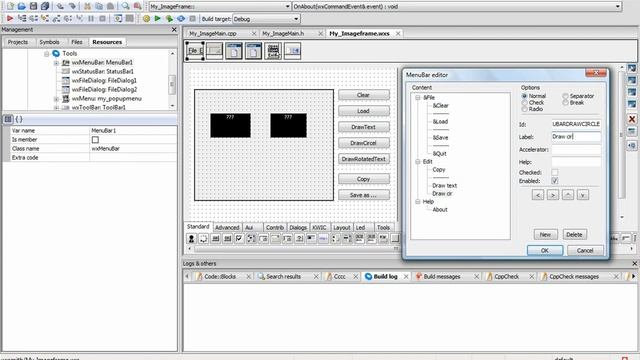Open the Build messages log tab
640x360 pixels.
(x=442, y=276)
